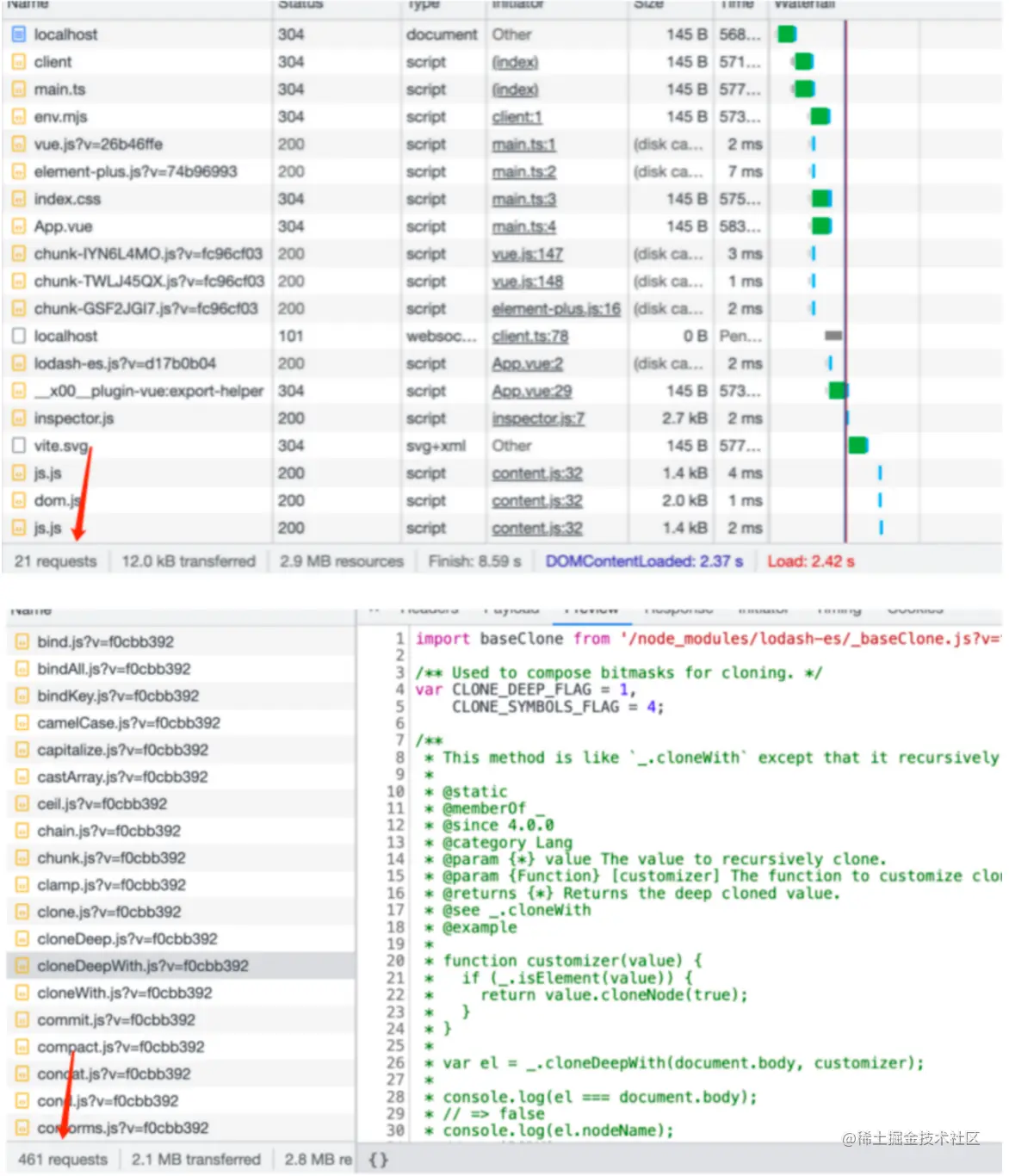Select capitalize.js?v=f0cbb392 request
Image resolution: width=1009 pixels, height=1176 pixels.
(x=122, y=750)
